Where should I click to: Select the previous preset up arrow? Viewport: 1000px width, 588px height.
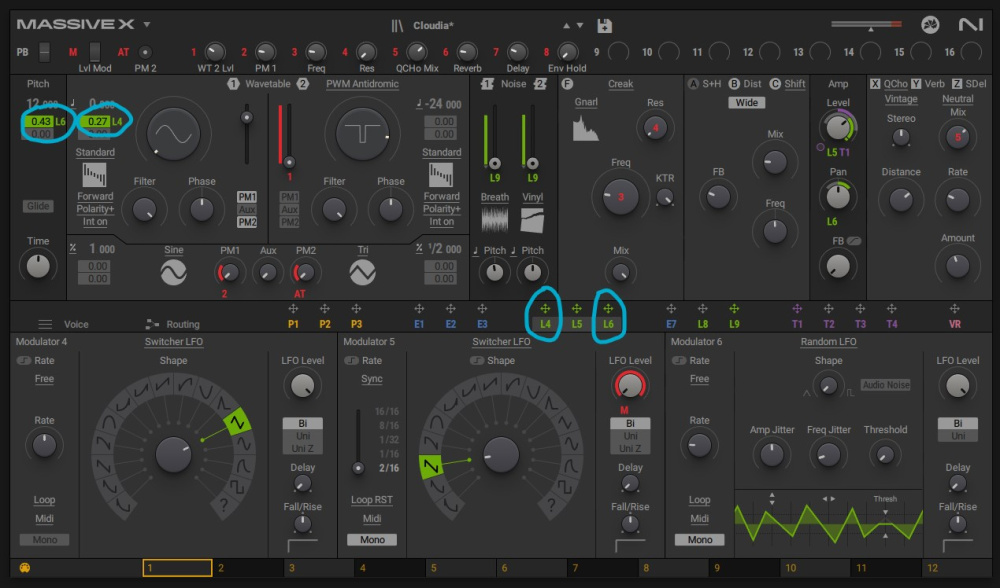coord(566,26)
